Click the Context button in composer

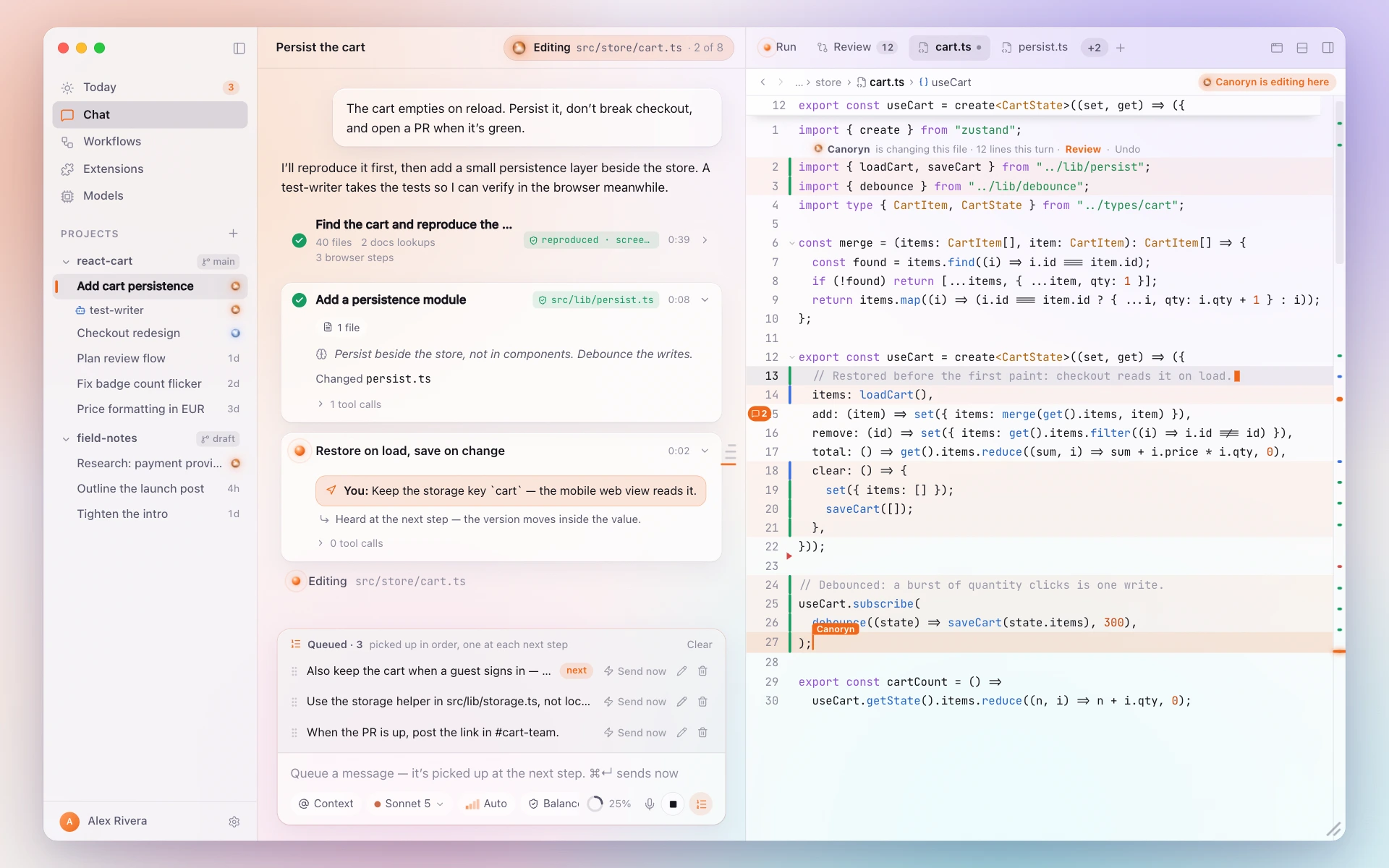click(x=326, y=804)
